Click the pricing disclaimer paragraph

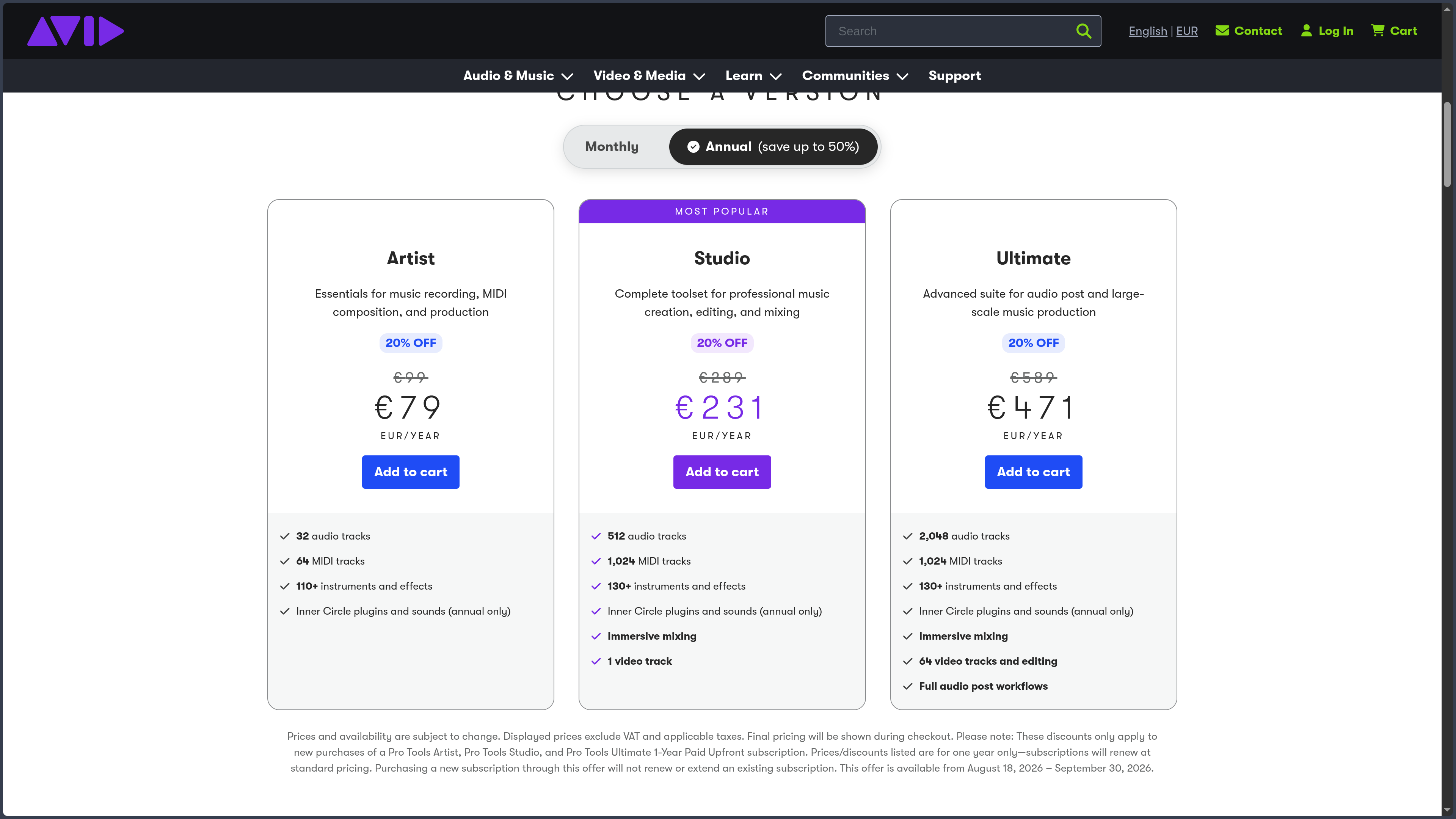click(x=722, y=752)
